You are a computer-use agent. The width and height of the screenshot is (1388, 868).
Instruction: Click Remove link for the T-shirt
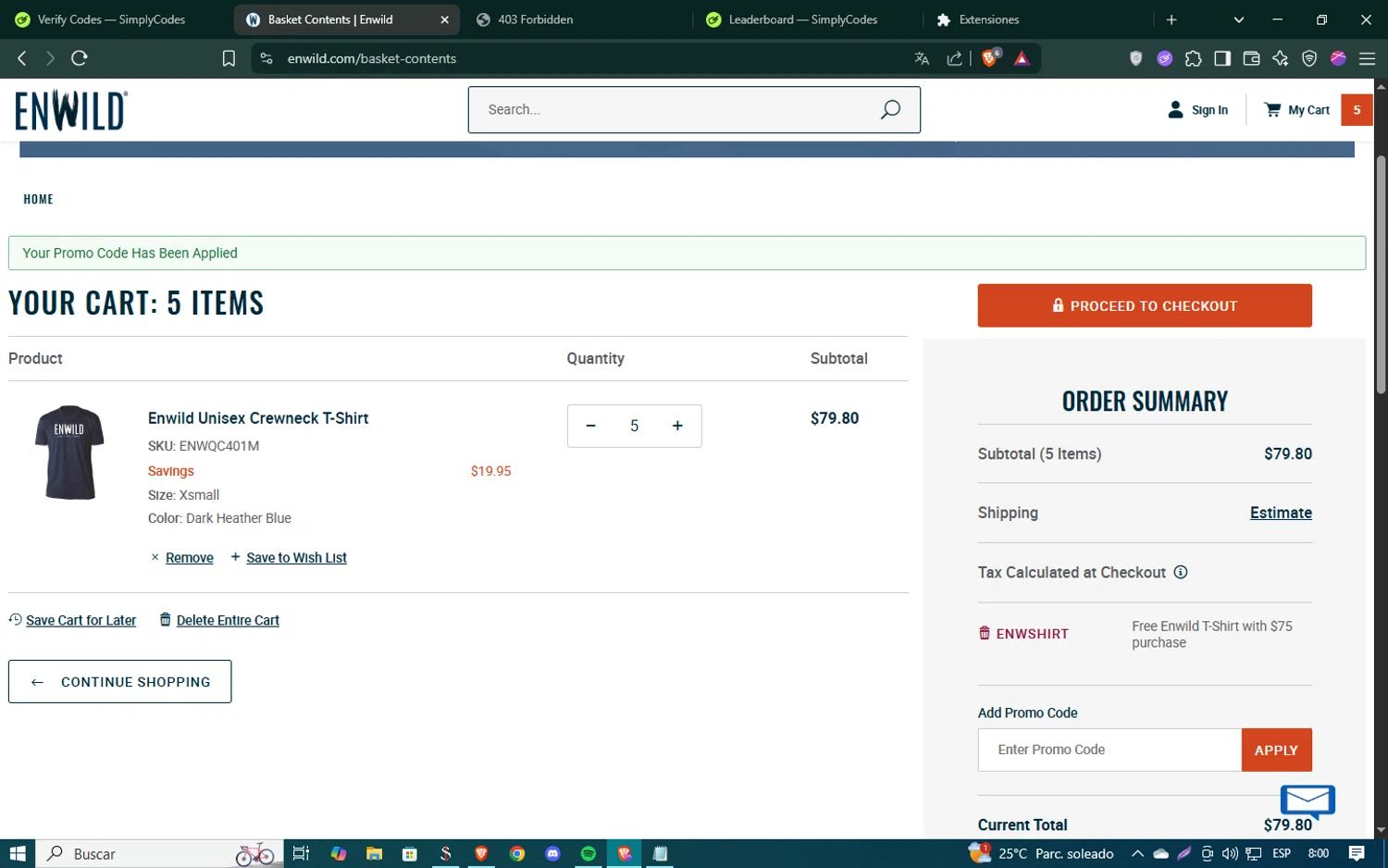[189, 557]
